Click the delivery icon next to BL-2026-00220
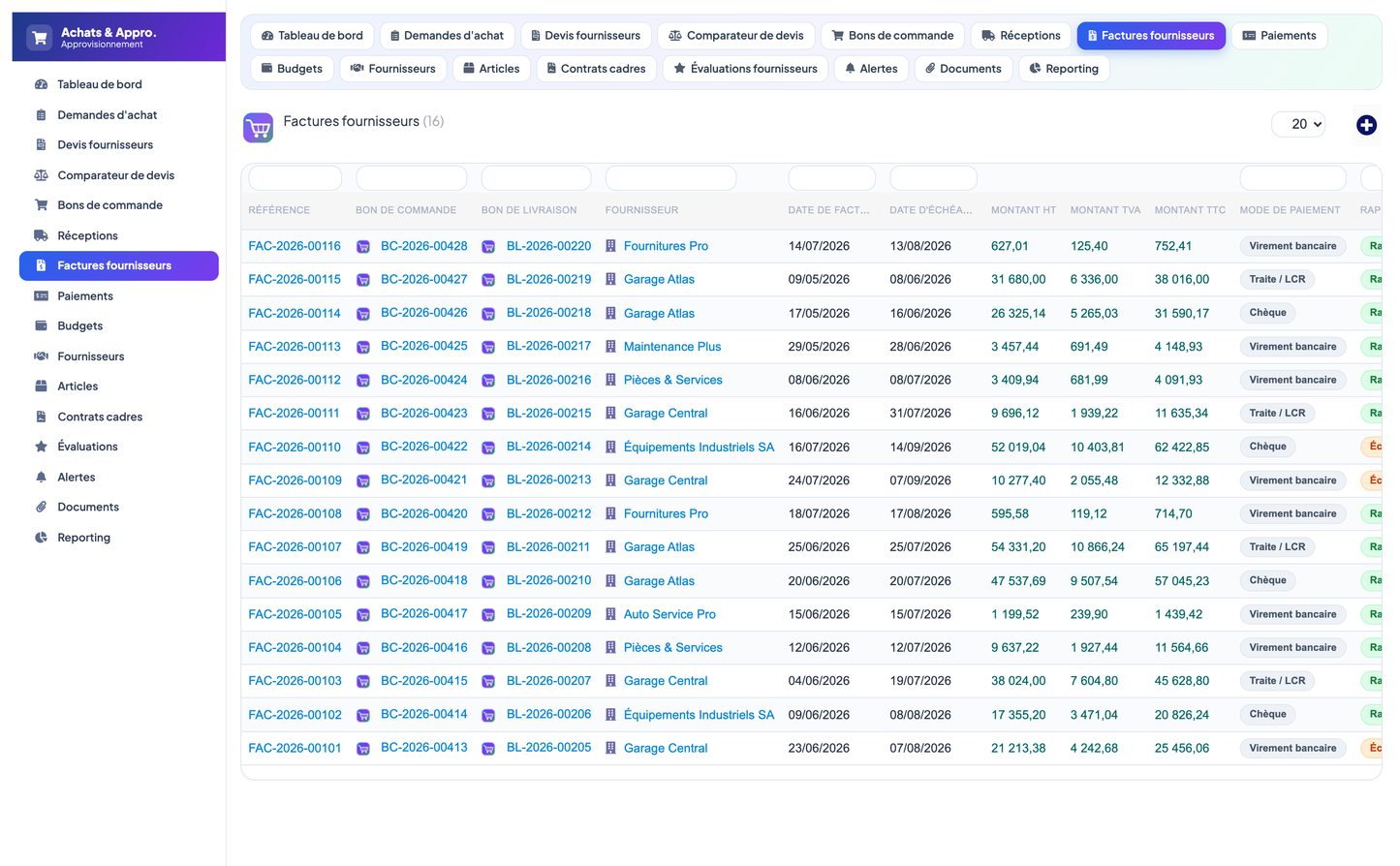Image resolution: width=1400 pixels, height=866 pixels. 488,247
